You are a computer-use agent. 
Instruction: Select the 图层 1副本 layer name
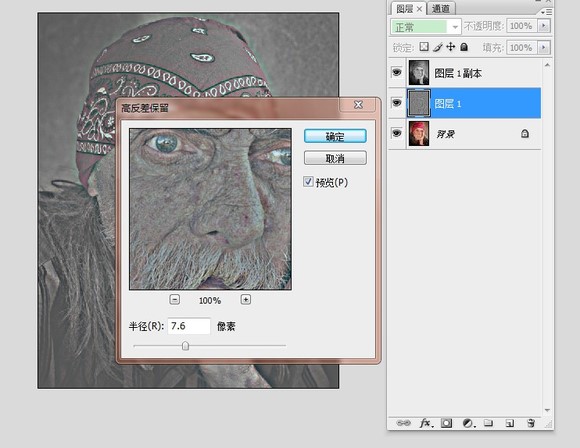pyautogui.click(x=458, y=74)
